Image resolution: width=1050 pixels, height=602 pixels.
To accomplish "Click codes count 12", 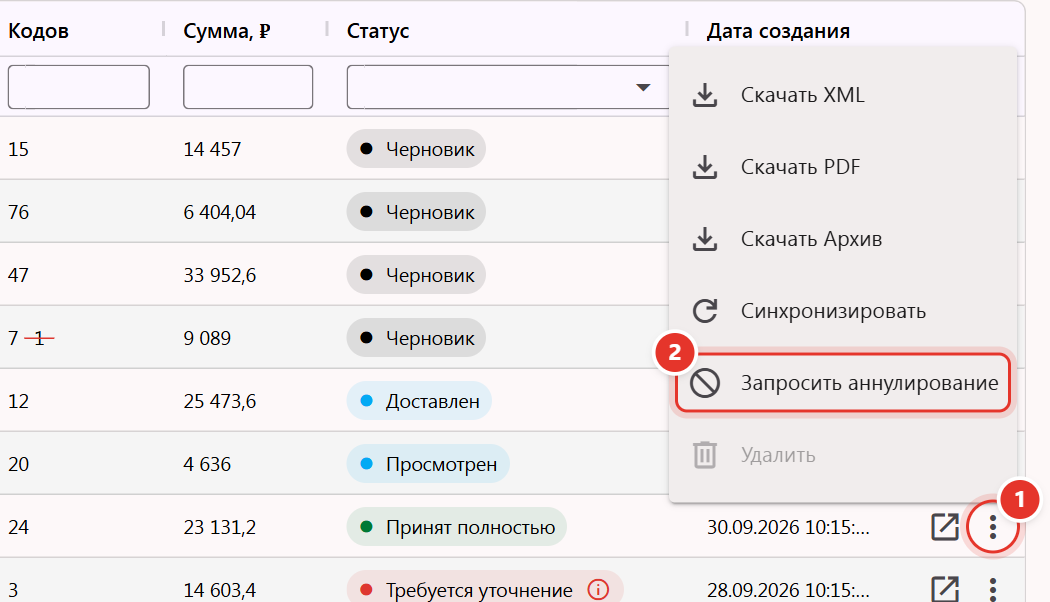I will coord(18,401).
